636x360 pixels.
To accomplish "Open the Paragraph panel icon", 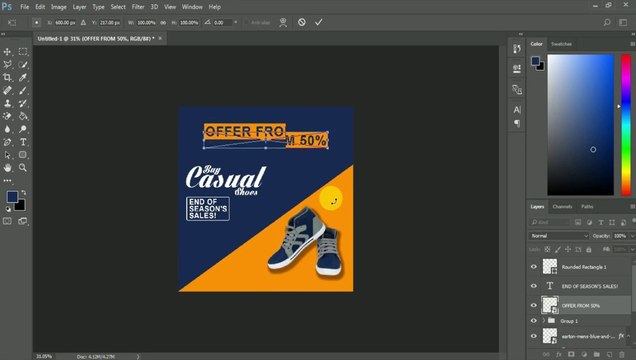I will pyautogui.click(x=517, y=124).
